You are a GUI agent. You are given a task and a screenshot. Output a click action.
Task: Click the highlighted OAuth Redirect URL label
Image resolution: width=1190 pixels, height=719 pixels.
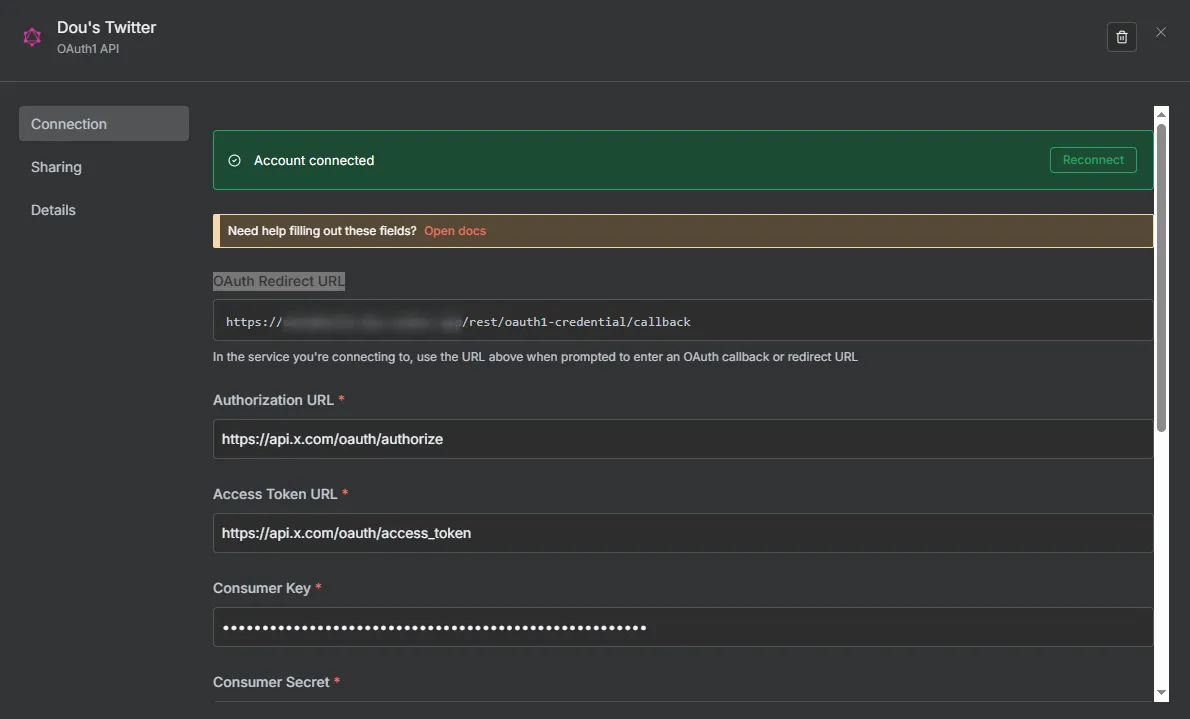coord(278,281)
